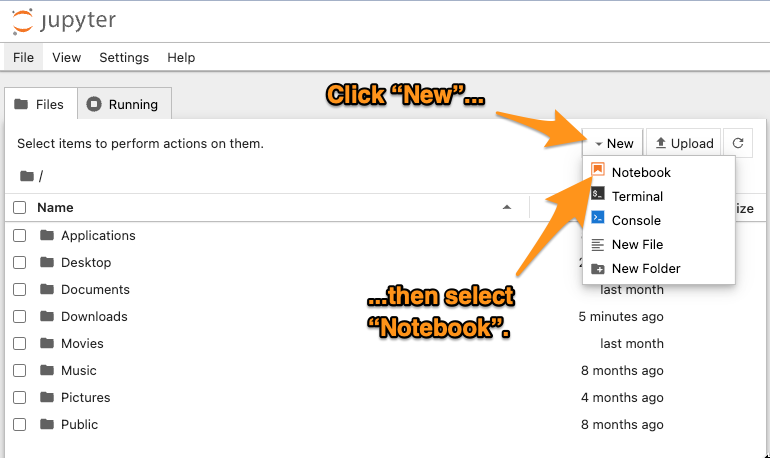Click the Documents folder icon
The image size is (770, 458).
coord(47,289)
